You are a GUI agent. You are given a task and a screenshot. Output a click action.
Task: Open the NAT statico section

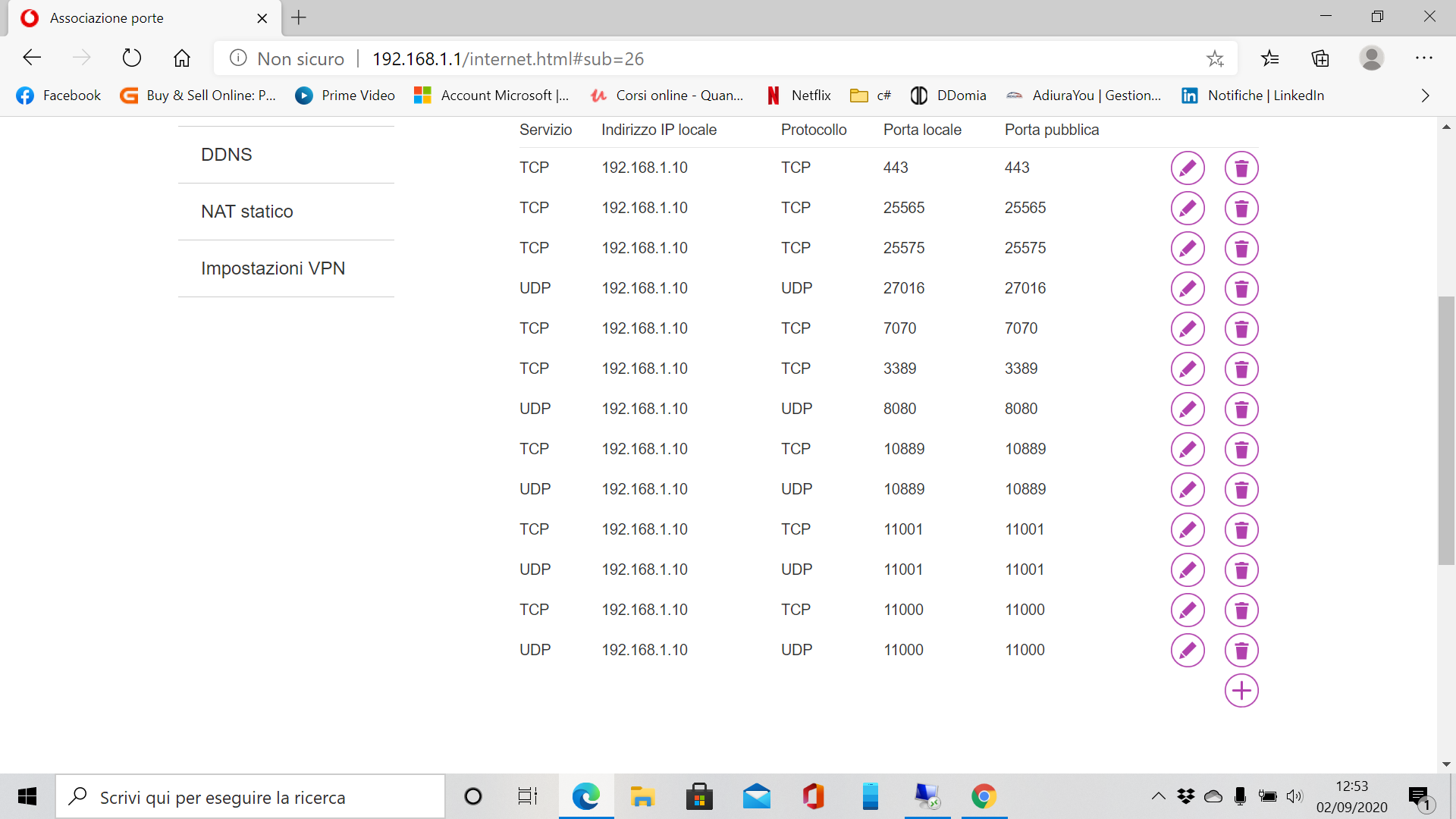pos(247,212)
